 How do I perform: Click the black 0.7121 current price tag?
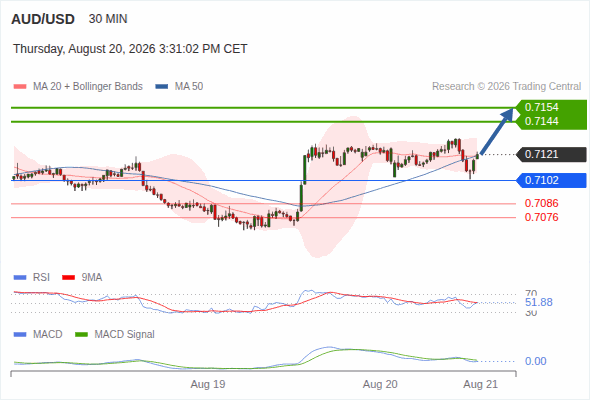[x=551, y=154]
